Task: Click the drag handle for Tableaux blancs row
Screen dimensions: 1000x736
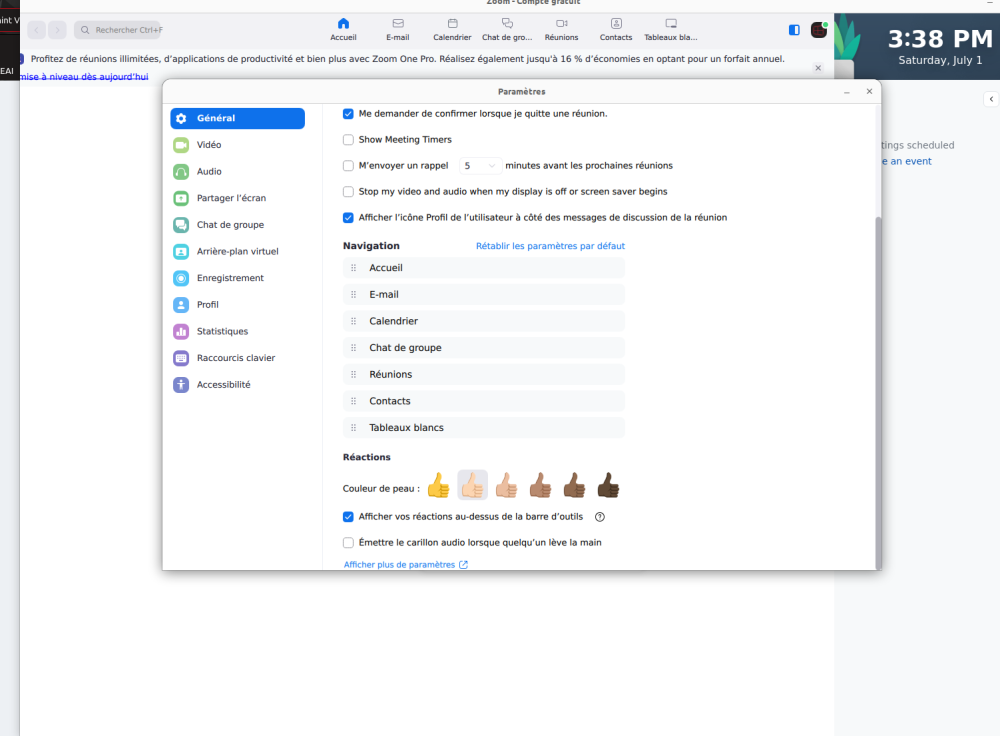Action: tap(353, 428)
